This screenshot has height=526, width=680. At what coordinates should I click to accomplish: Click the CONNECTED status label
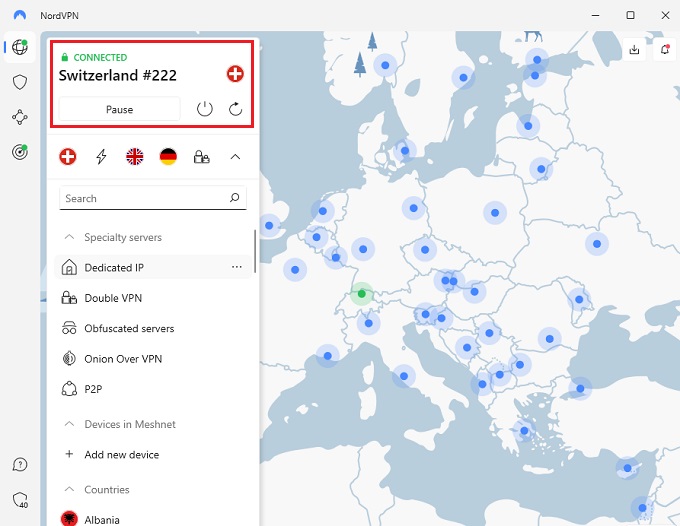pyautogui.click(x=100, y=57)
